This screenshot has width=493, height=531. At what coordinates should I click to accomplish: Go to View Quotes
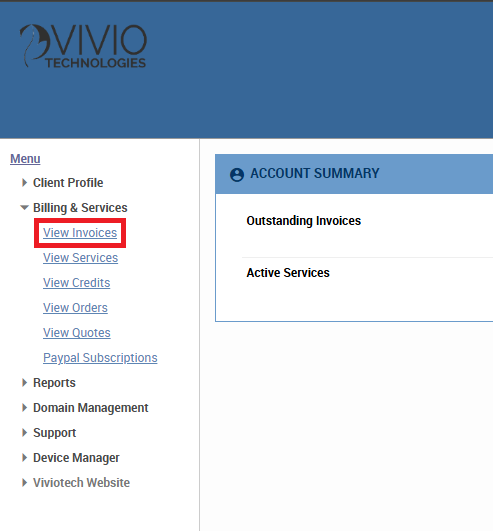coord(77,333)
